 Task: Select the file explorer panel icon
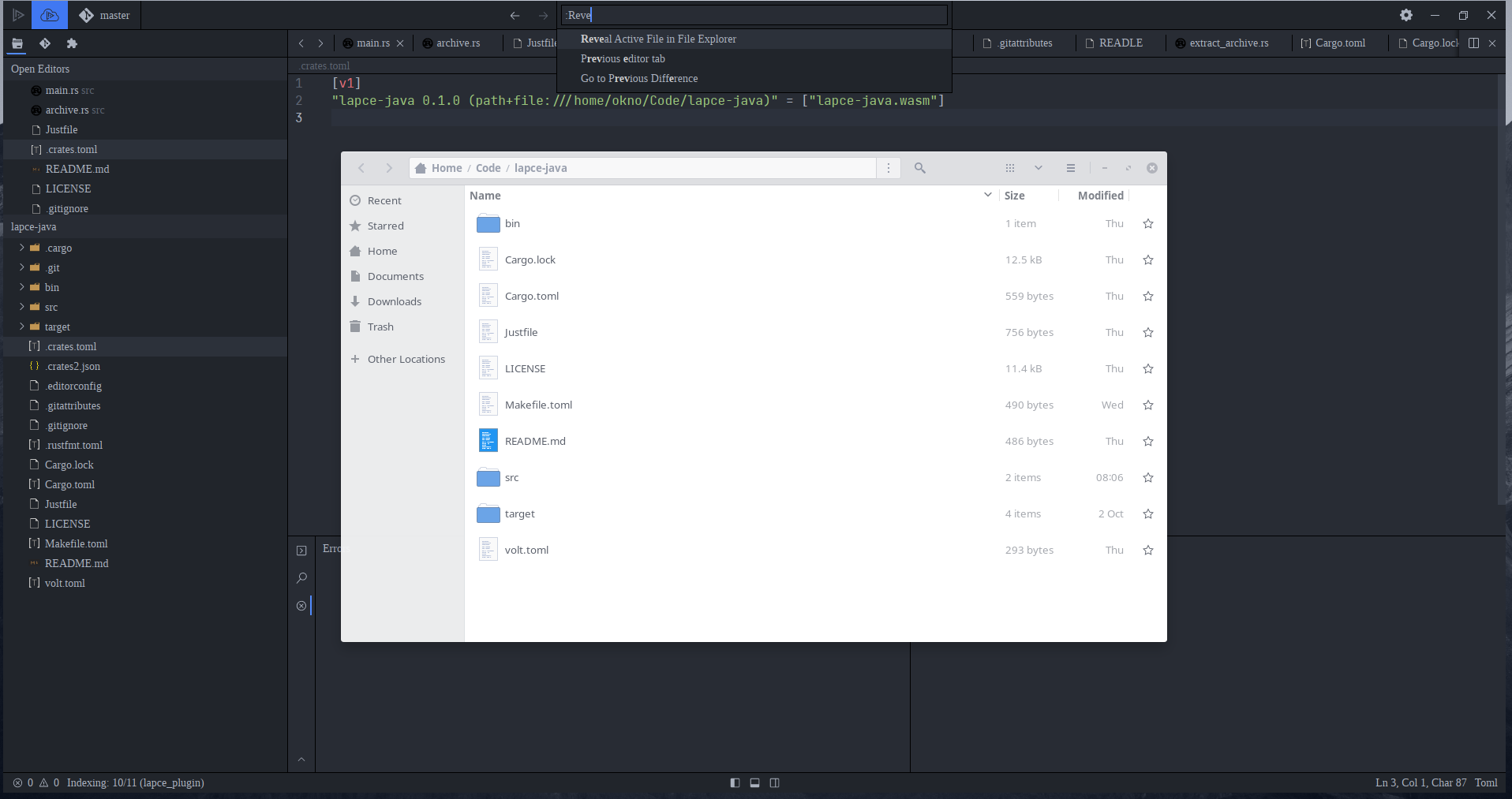tap(17, 43)
